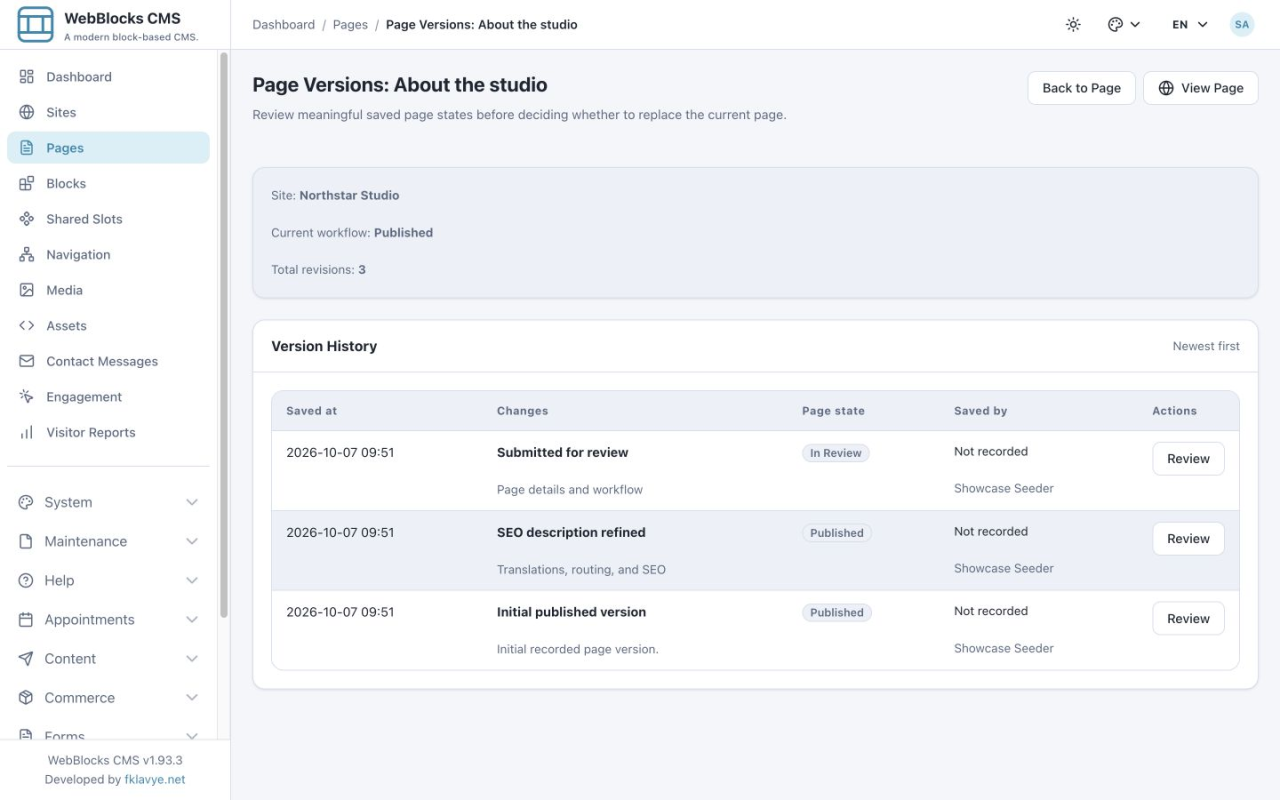1280x800 pixels.
Task: Expand the System section chevron
Action: 192,502
